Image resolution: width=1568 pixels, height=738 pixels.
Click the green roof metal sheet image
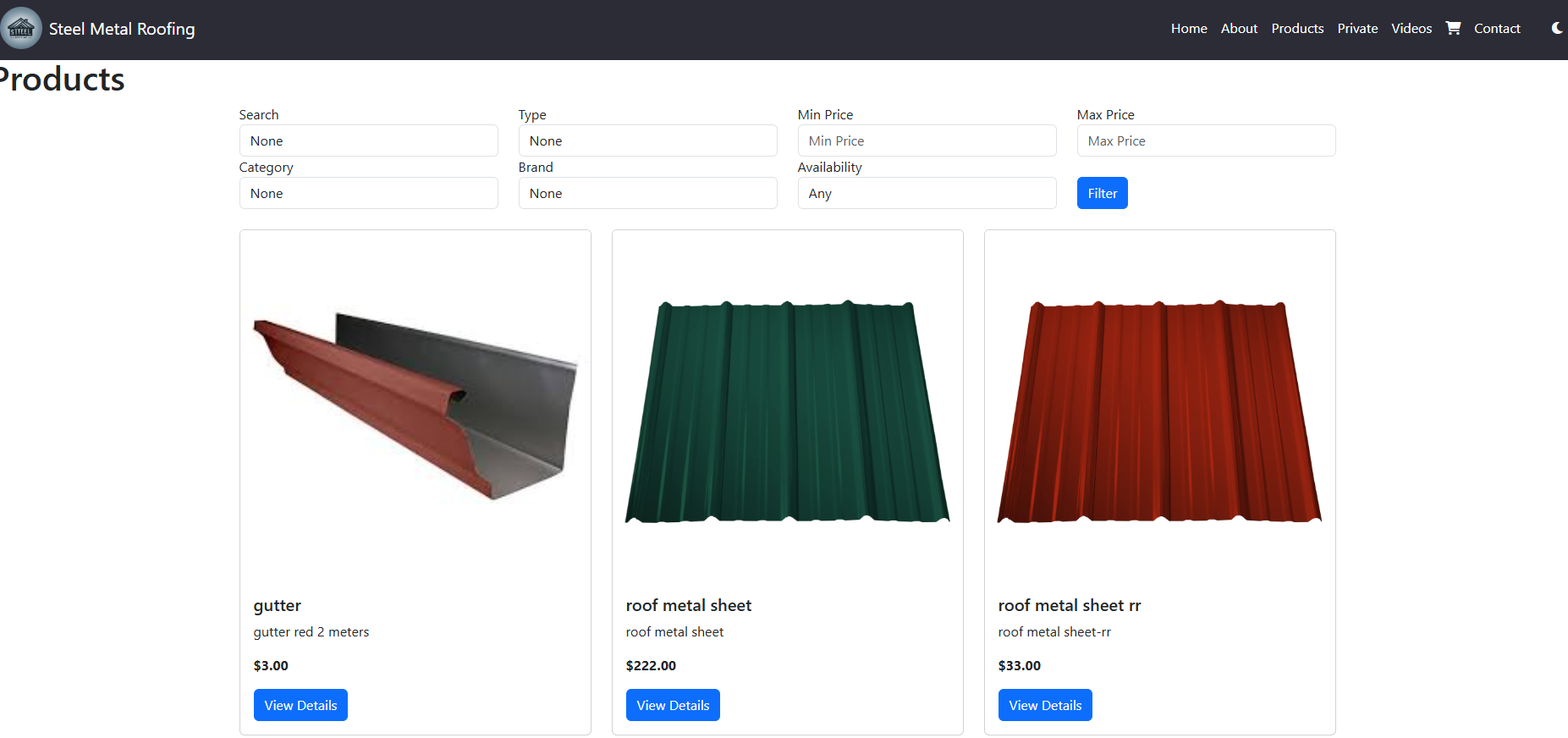click(x=788, y=411)
